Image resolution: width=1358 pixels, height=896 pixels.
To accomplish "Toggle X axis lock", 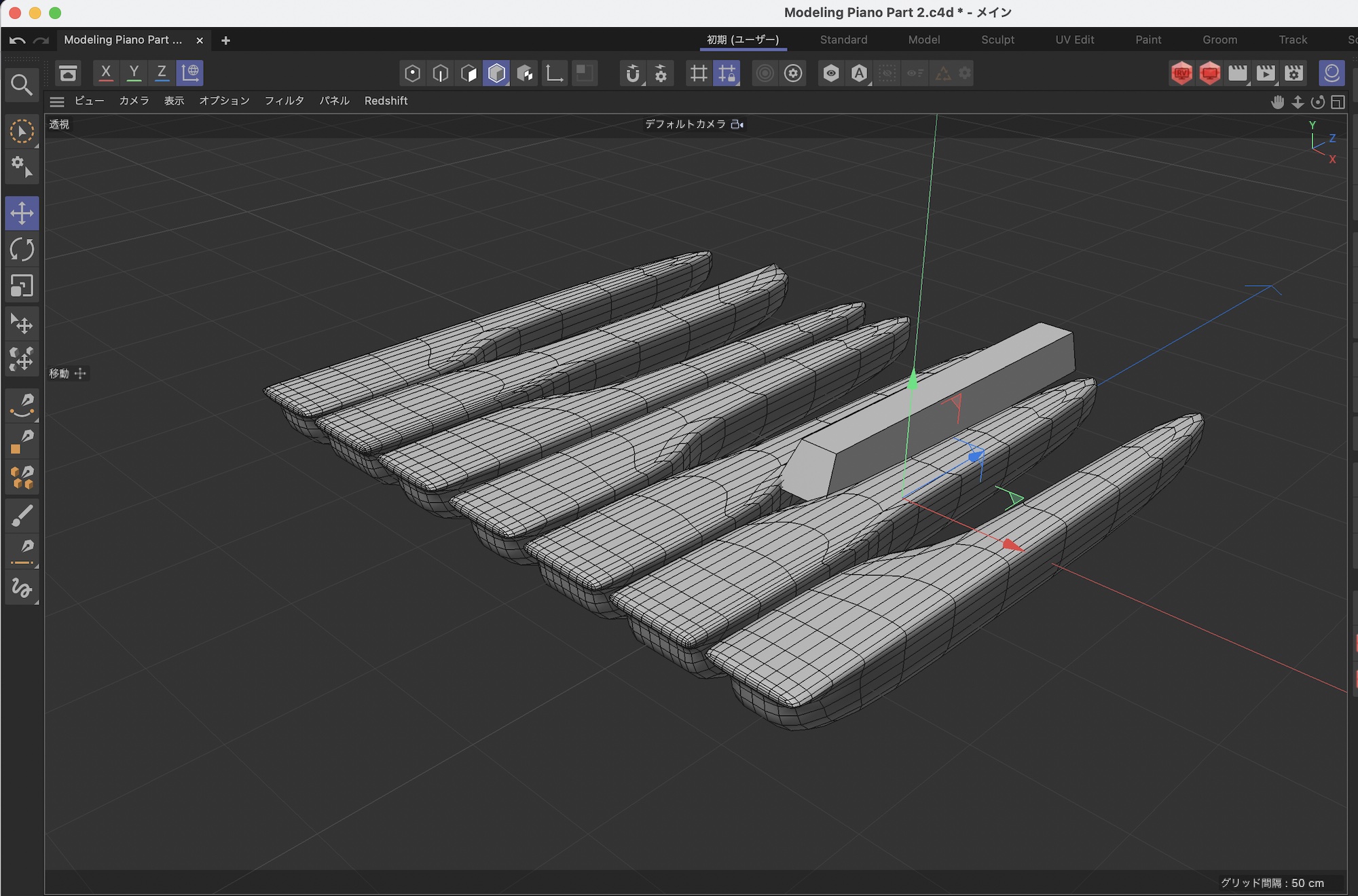I will (106, 73).
